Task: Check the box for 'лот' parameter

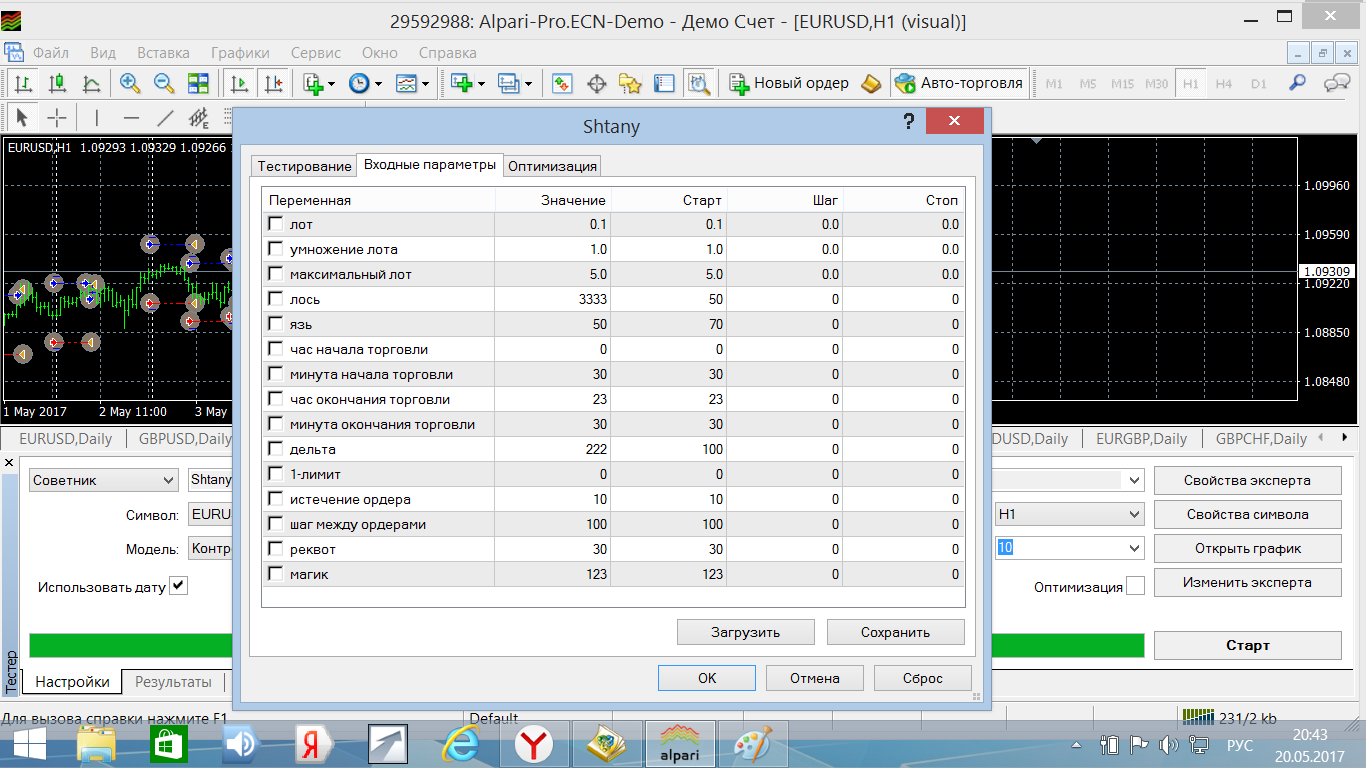Action: pyautogui.click(x=276, y=224)
